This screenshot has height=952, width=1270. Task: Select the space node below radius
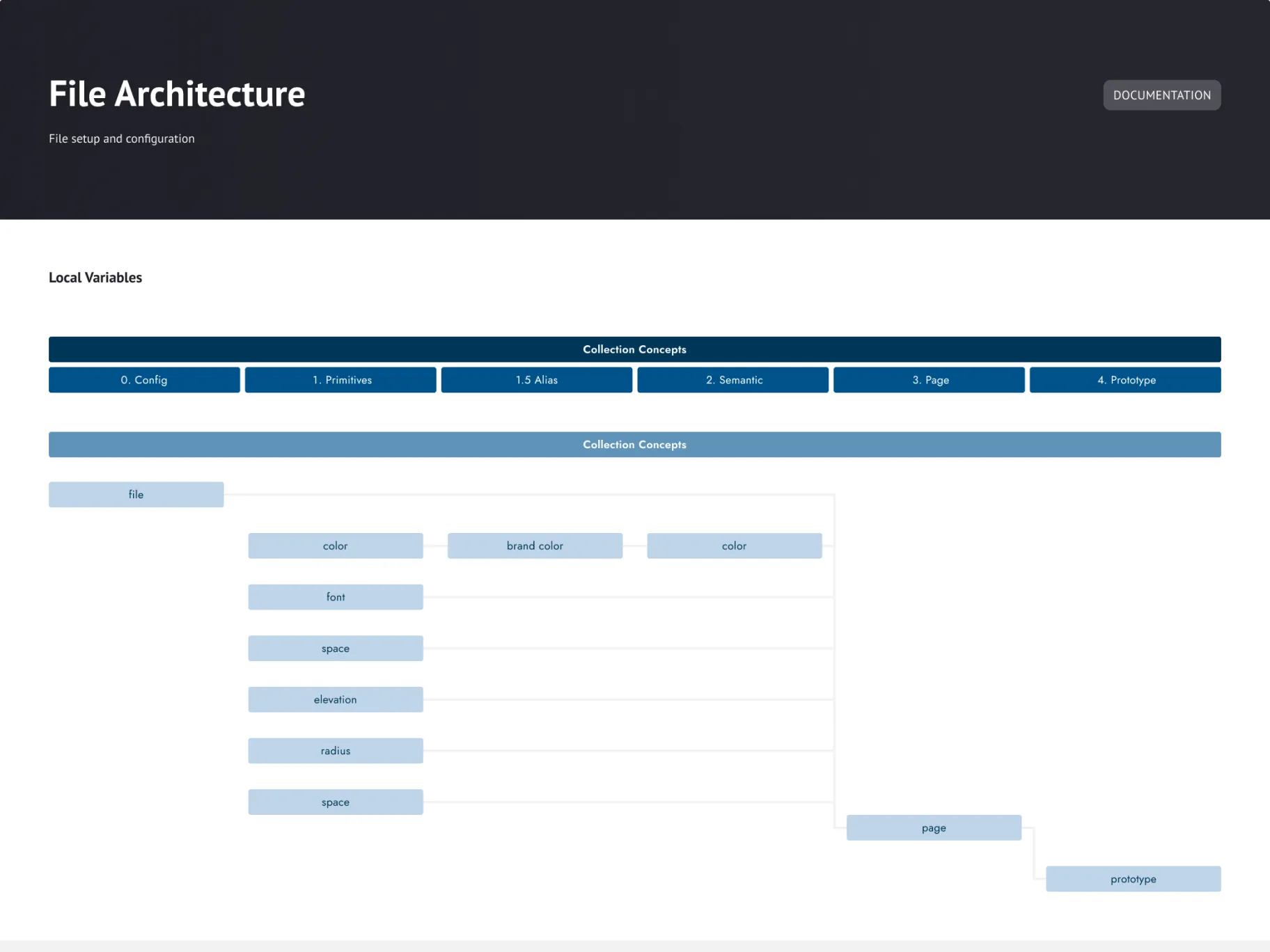tap(335, 802)
